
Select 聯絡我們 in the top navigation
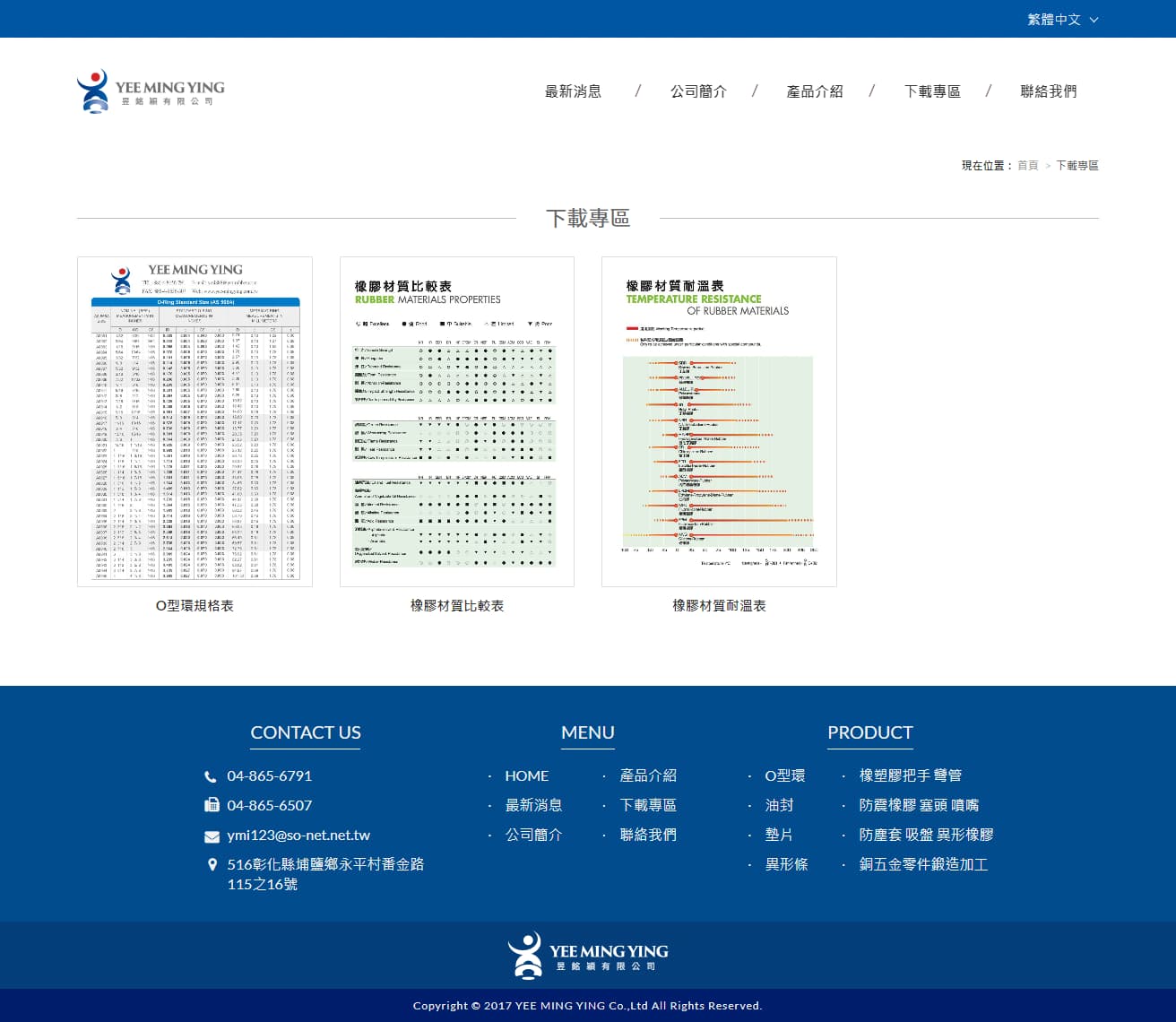pyautogui.click(x=1048, y=91)
